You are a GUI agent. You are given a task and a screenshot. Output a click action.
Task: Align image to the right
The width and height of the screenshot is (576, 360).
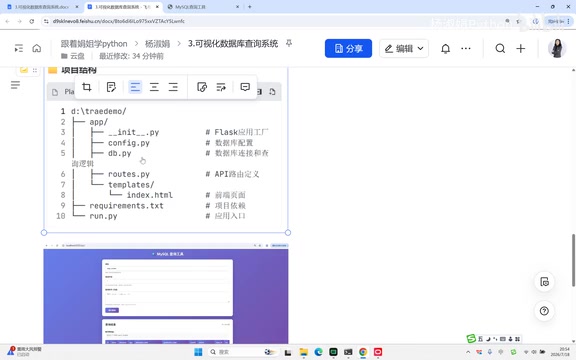pyautogui.click(x=173, y=87)
